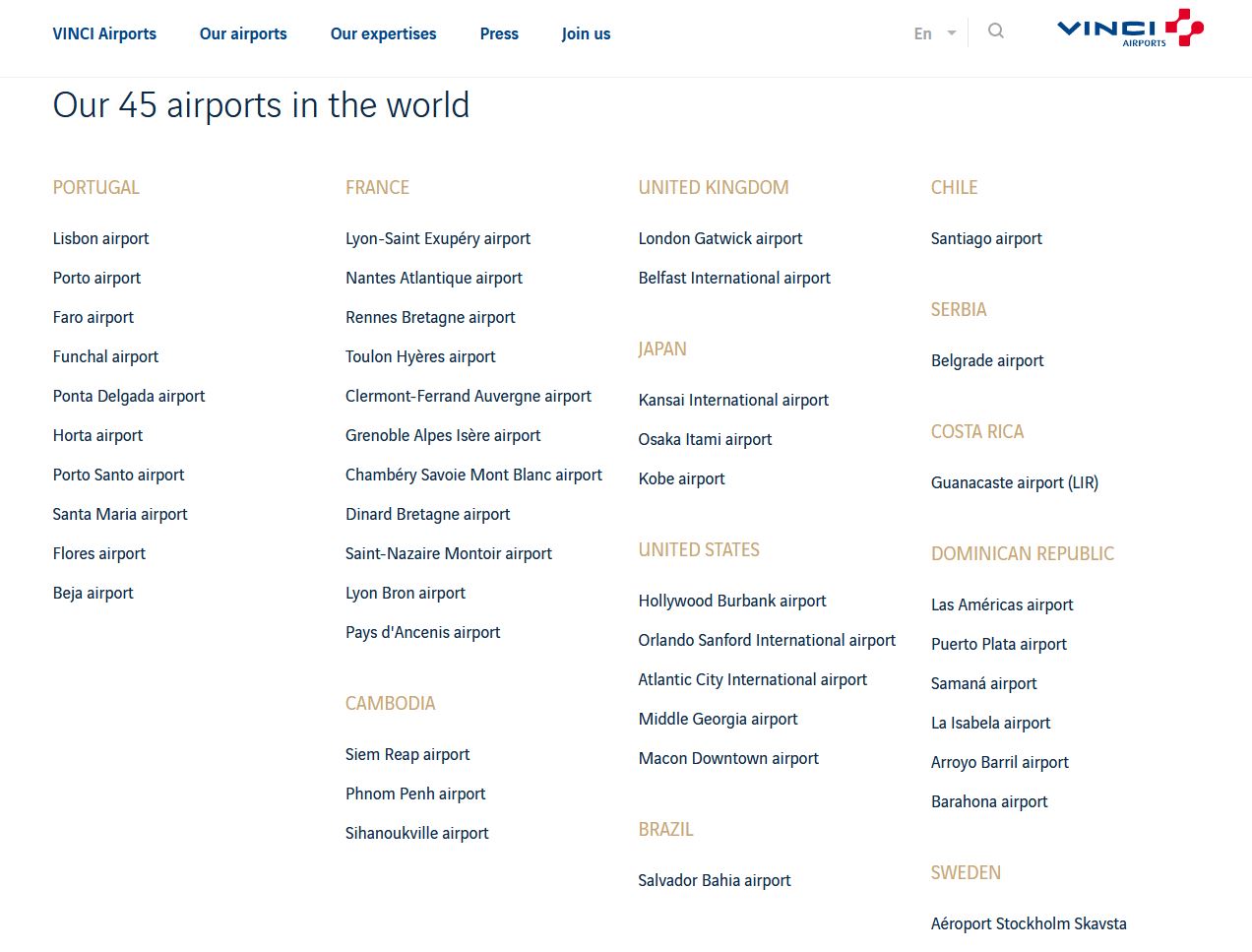Open Beja airport link
This screenshot has height=952, width=1252.
point(93,593)
